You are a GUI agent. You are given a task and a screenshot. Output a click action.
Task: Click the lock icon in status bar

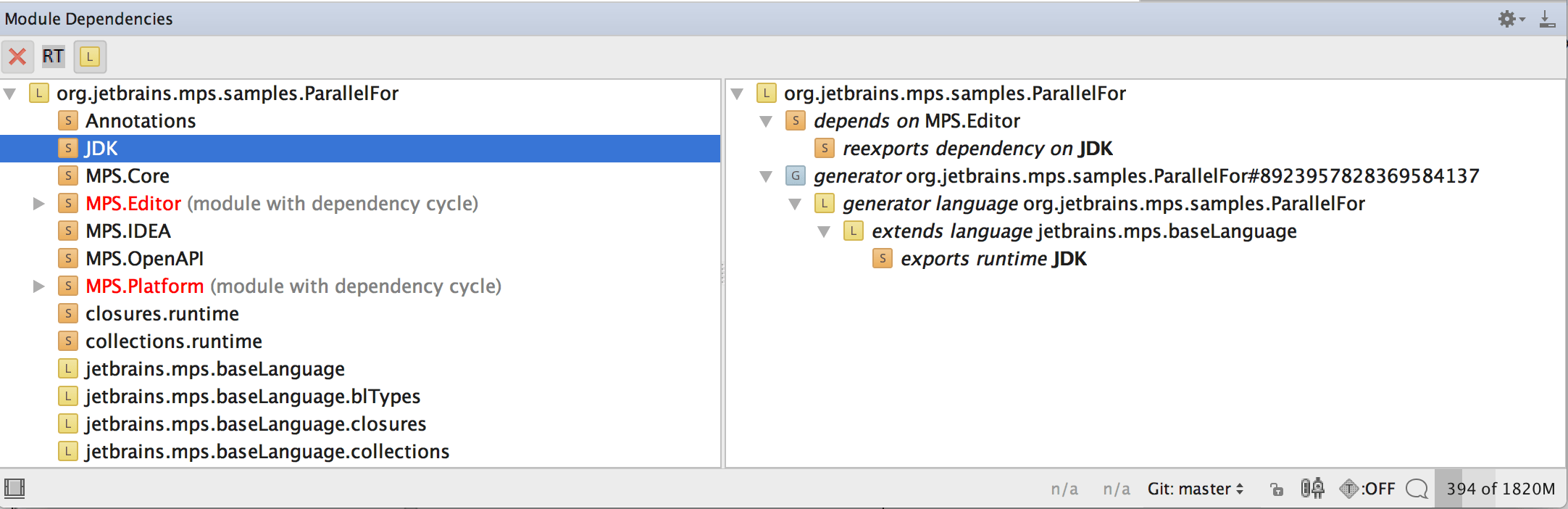point(1277,489)
